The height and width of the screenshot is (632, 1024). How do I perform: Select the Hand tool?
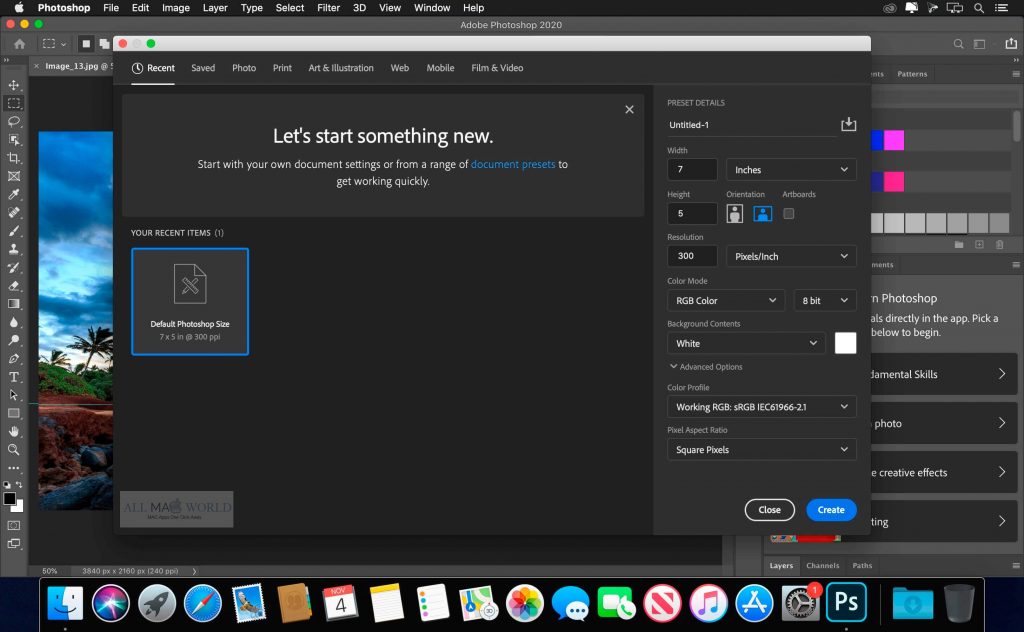[x=14, y=432]
